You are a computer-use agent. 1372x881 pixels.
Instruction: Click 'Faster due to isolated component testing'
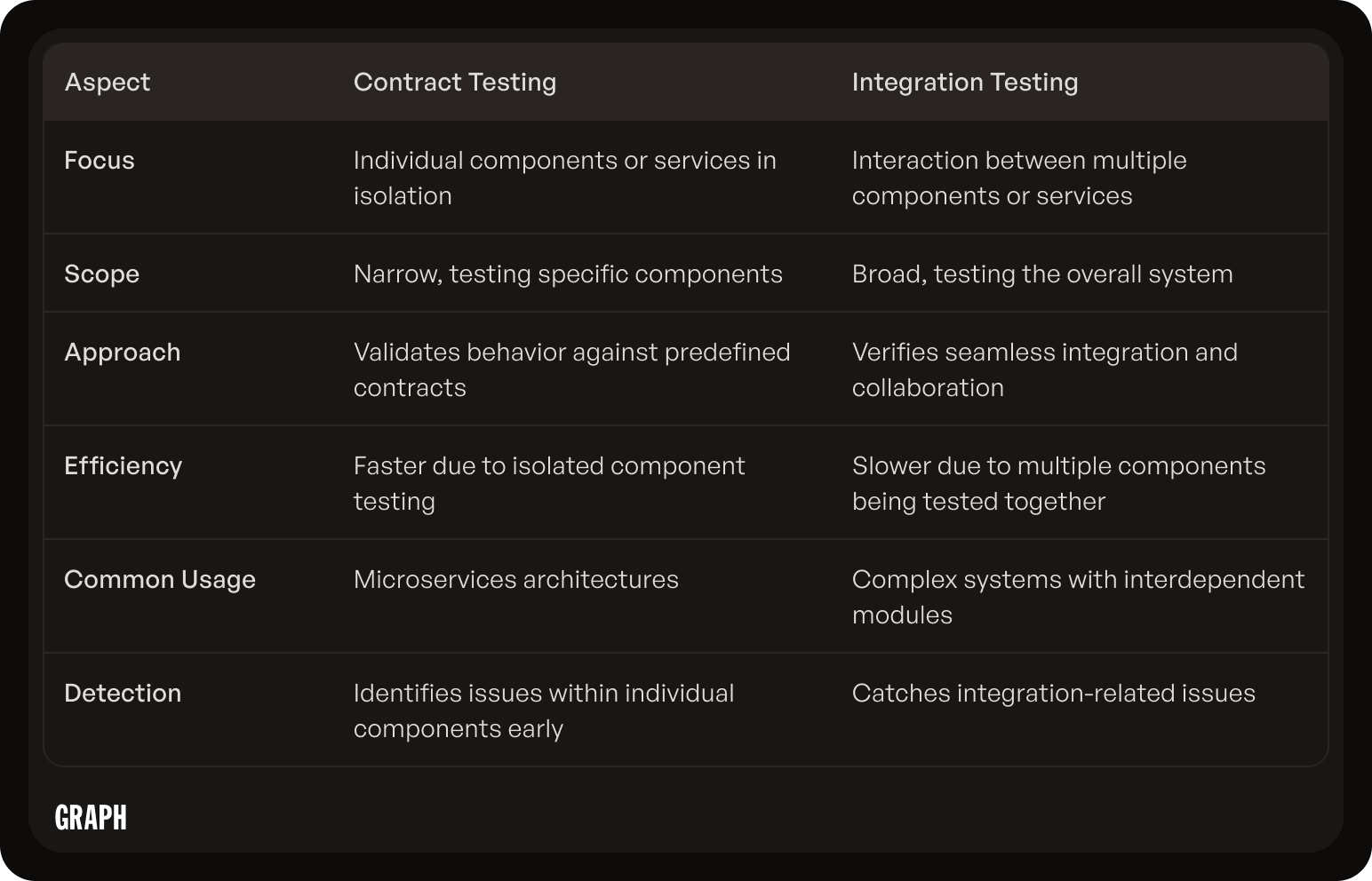pyautogui.click(x=549, y=483)
